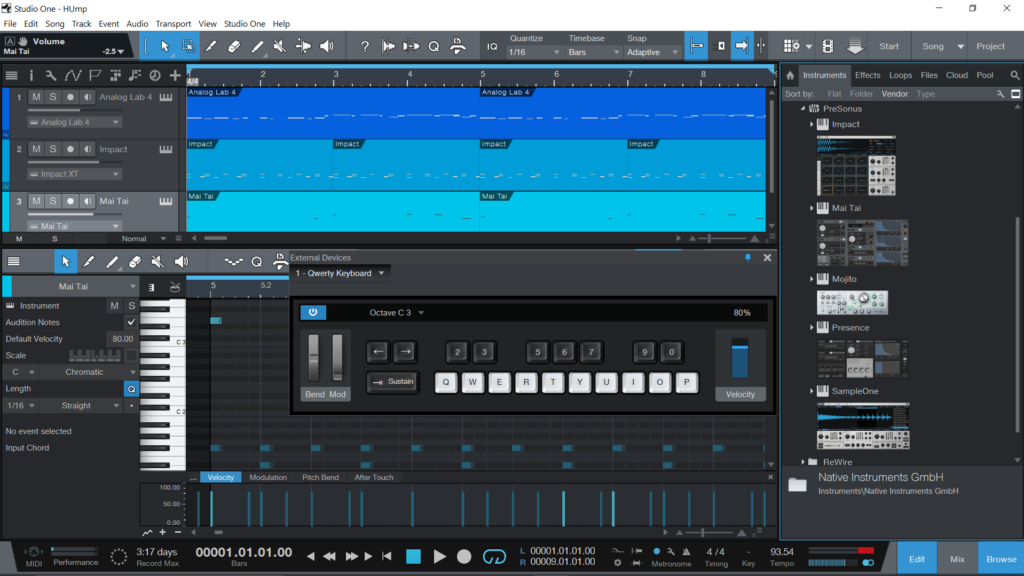Open the Timebase Bars dropdown
1024x576 pixels.
click(x=593, y=52)
